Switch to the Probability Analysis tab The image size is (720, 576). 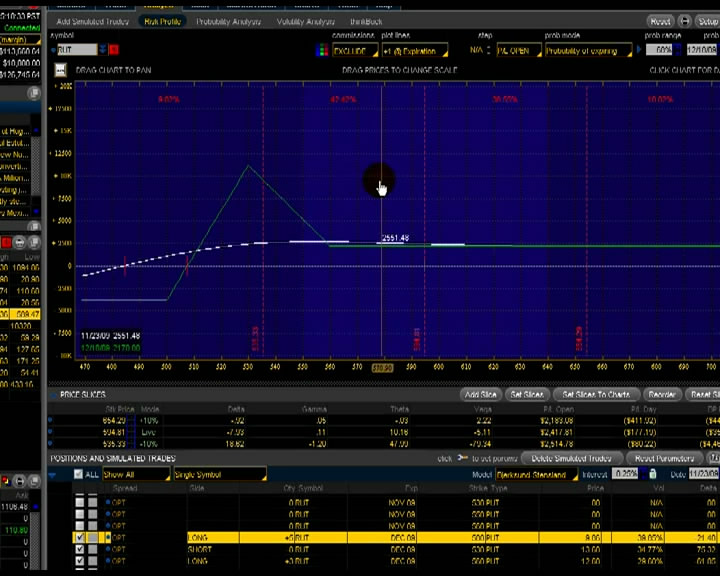pyautogui.click(x=228, y=22)
